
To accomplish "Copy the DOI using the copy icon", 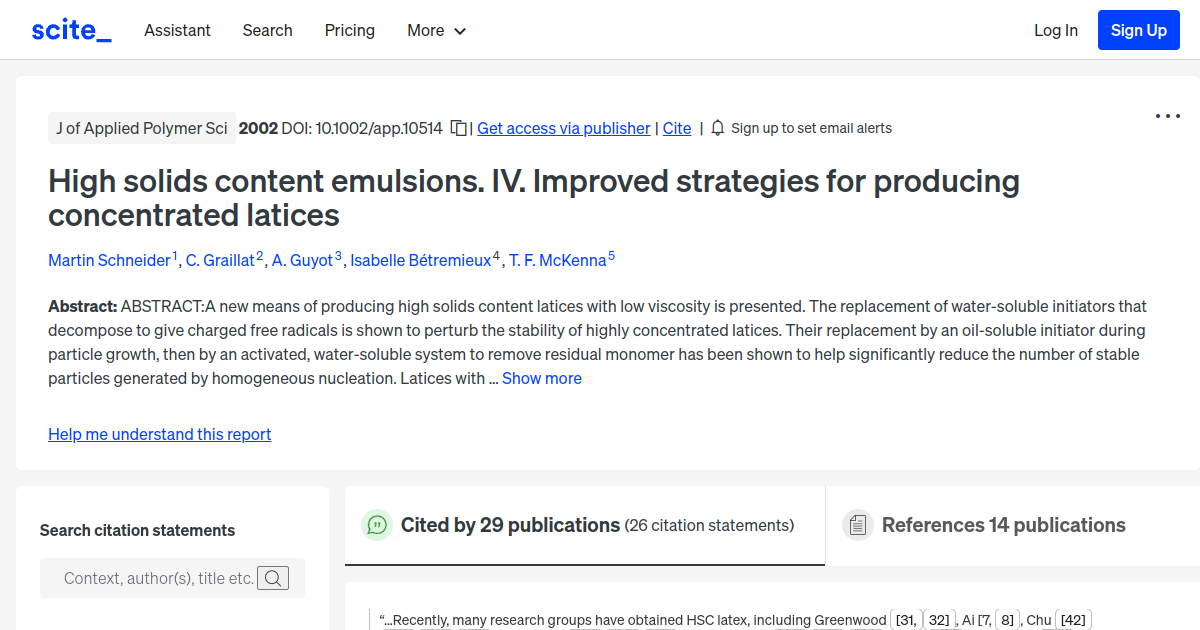I will coord(457,128).
